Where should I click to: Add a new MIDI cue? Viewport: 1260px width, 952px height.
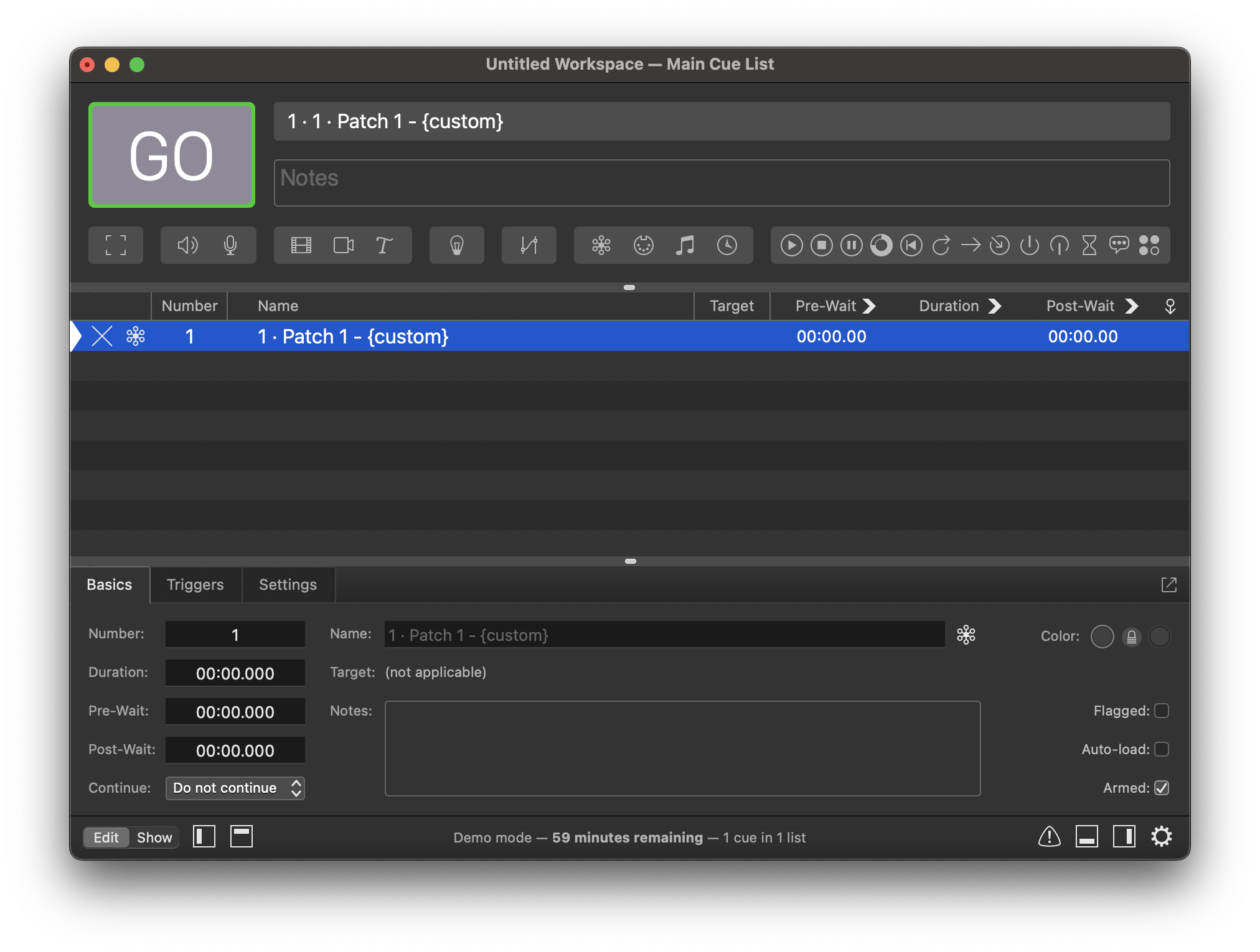tap(643, 245)
